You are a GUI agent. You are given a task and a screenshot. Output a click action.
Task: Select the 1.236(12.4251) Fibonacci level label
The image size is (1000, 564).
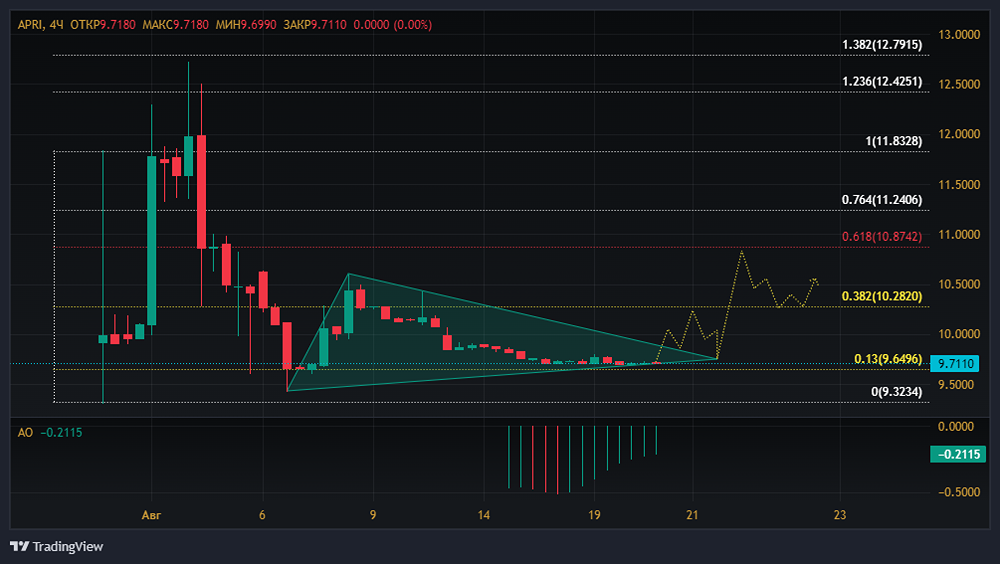pyautogui.click(x=881, y=82)
